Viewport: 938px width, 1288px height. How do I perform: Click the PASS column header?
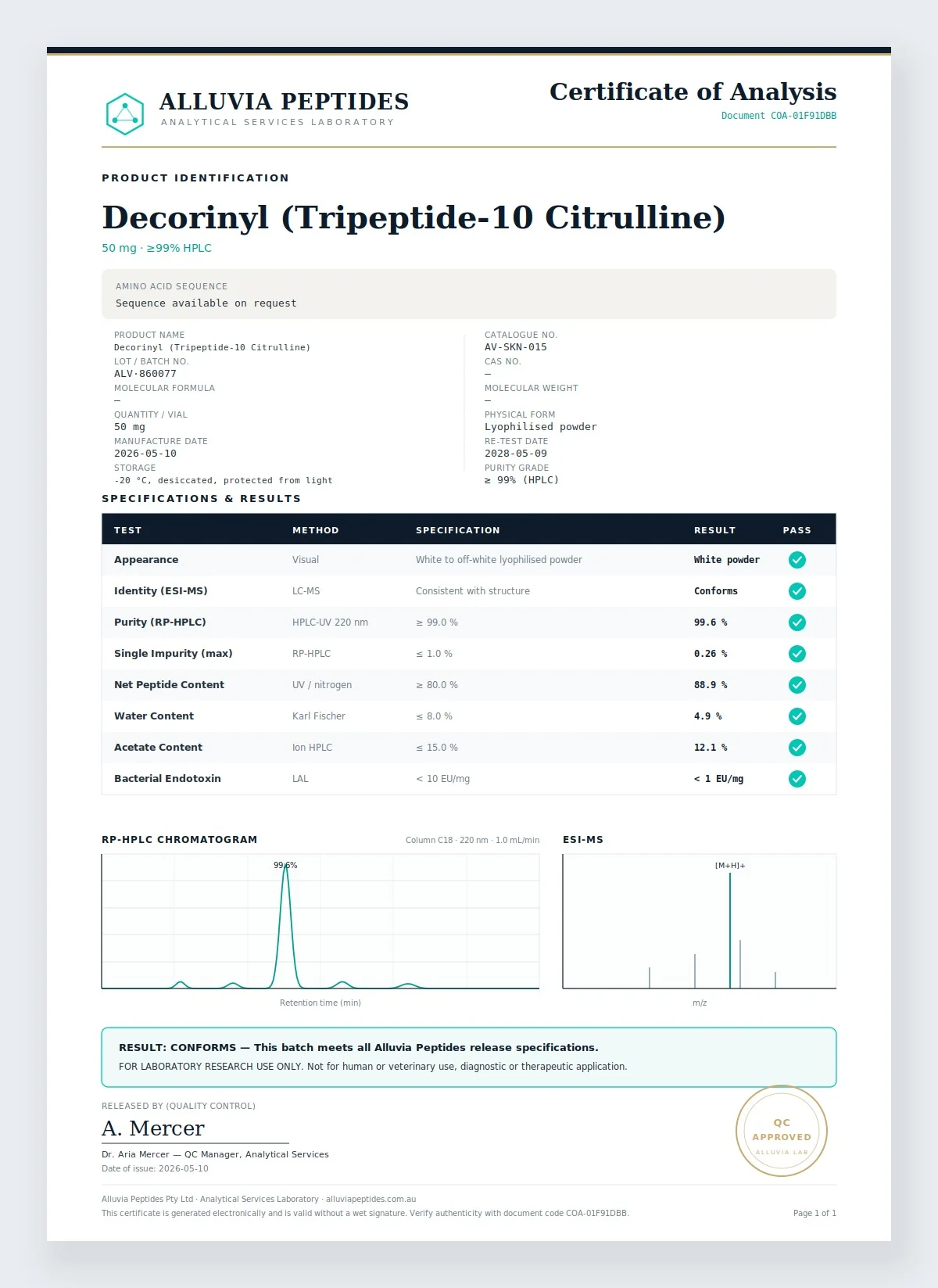(797, 530)
